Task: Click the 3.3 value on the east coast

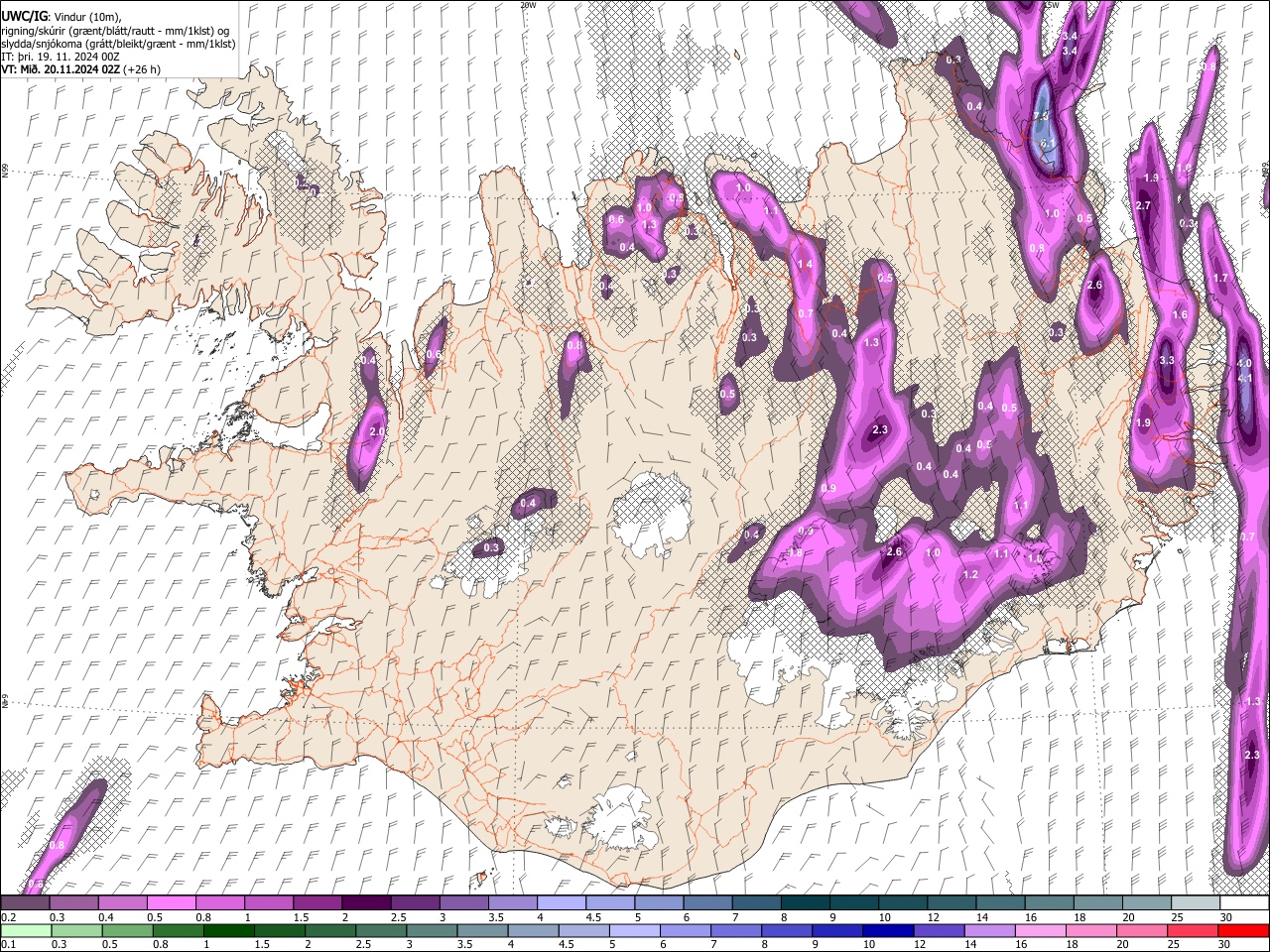Action: click(x=1167, y=361)
